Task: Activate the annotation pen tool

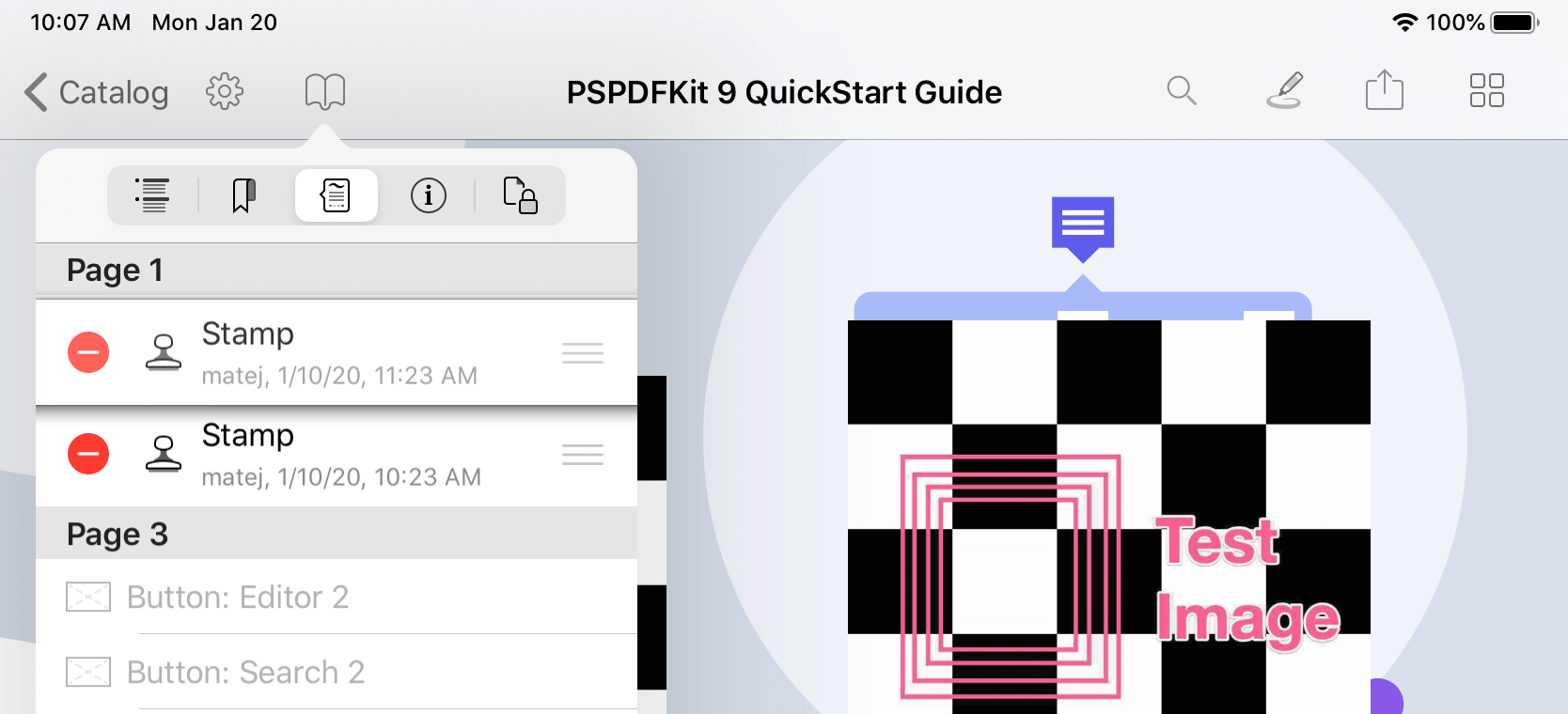Action: pos(1284,91)
